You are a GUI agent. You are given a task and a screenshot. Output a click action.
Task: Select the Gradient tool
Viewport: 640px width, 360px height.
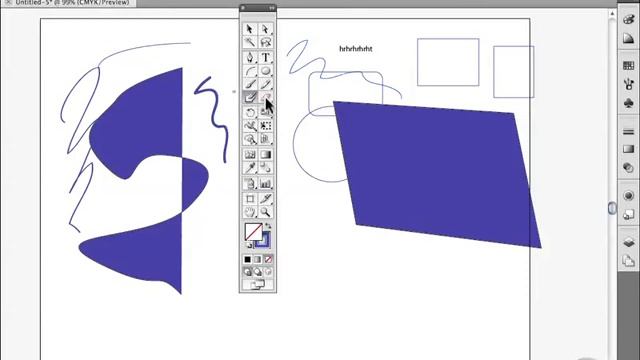click(265, 154)
